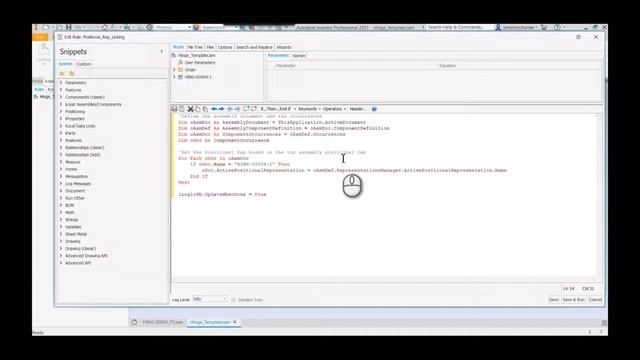Viewport: 640px width, 360px height.
Task: Click the redo blue right arrow icon
Action: (x=221, y=109)
